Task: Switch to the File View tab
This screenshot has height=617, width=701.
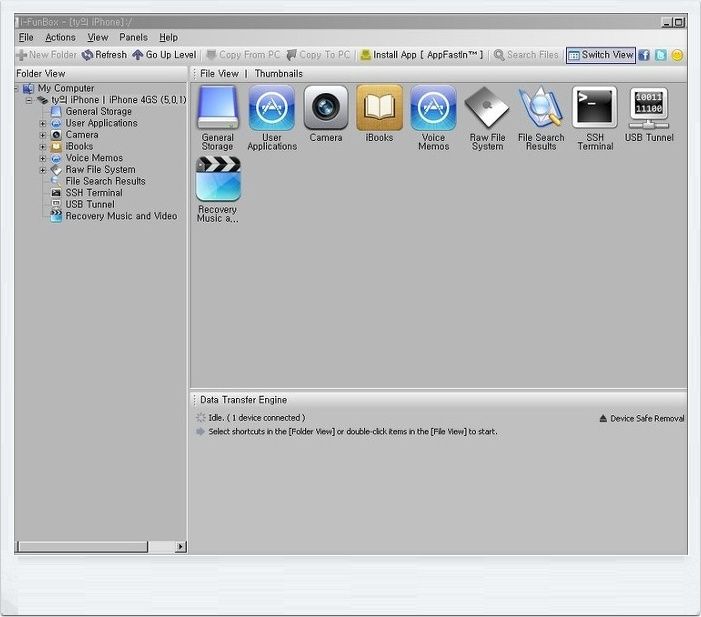Action: [x=219, y=73]
